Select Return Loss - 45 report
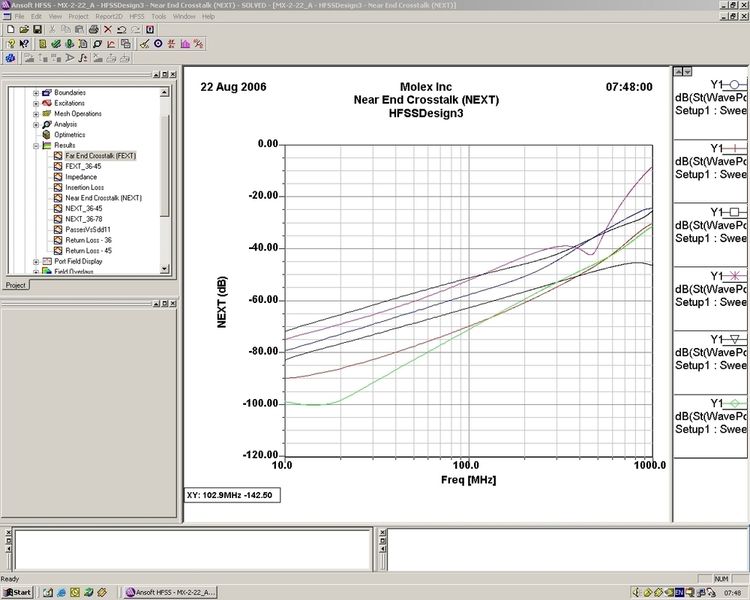Viewport: 750px width, 600px height. (x=88, y=251)
